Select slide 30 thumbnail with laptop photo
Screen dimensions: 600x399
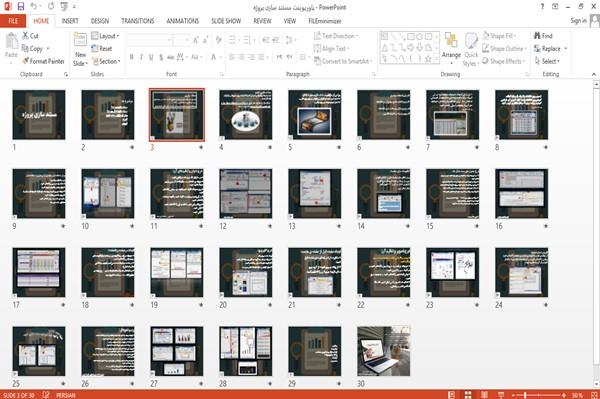point(383,351)
